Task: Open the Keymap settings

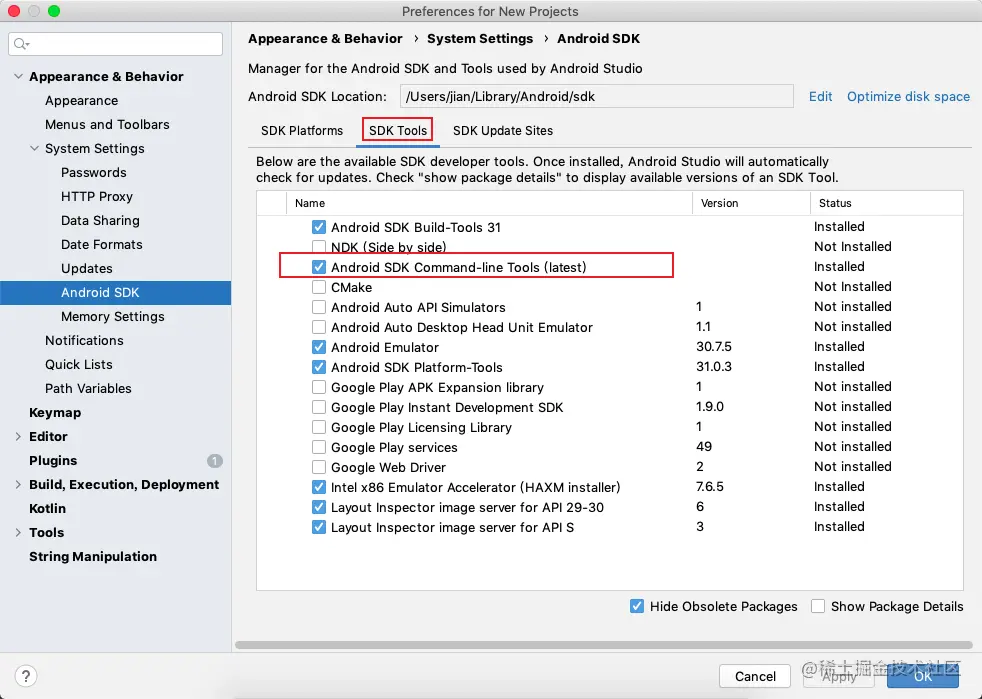Action: pyautogui.click(x=55, y=413)
